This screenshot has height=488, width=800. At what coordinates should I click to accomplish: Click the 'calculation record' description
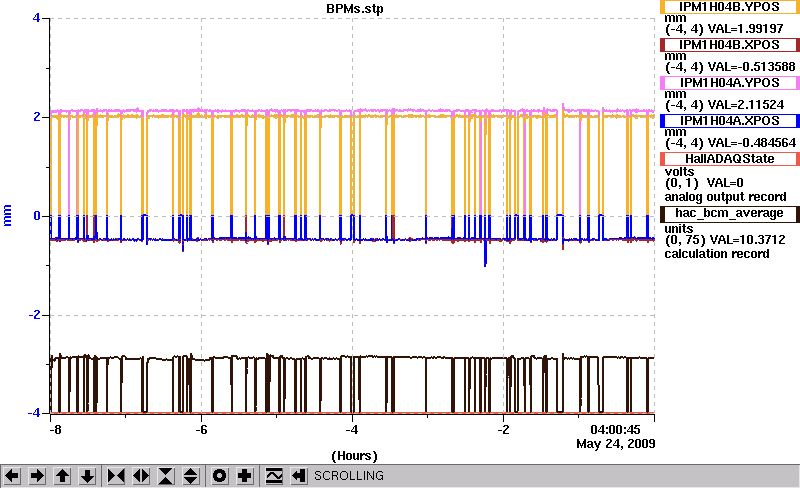click(x=717, y=254)
